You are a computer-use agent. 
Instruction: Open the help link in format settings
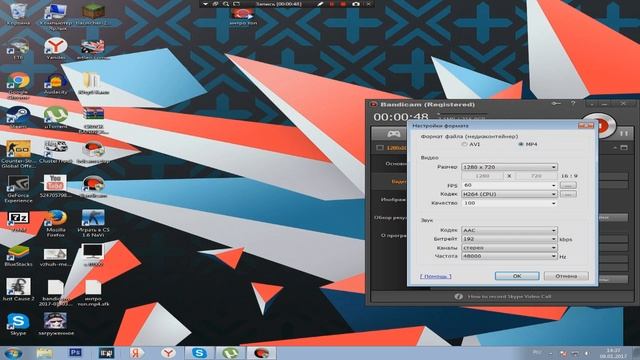[436, 276]
